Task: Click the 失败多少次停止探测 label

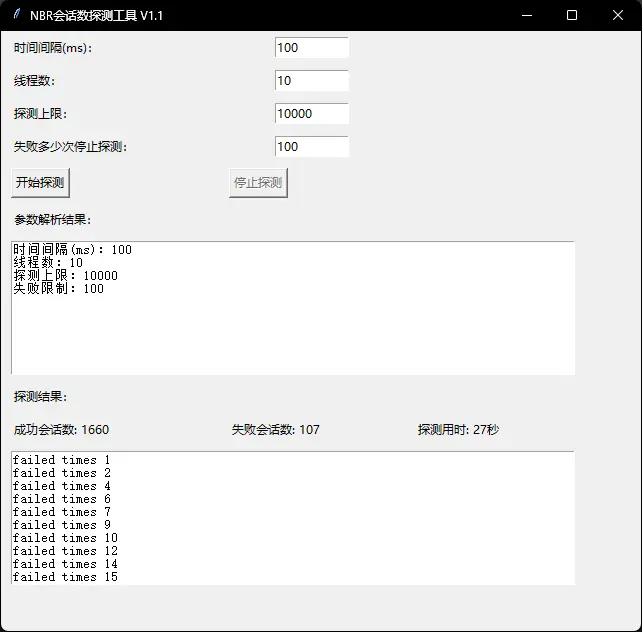Action: tap(70, 147)
